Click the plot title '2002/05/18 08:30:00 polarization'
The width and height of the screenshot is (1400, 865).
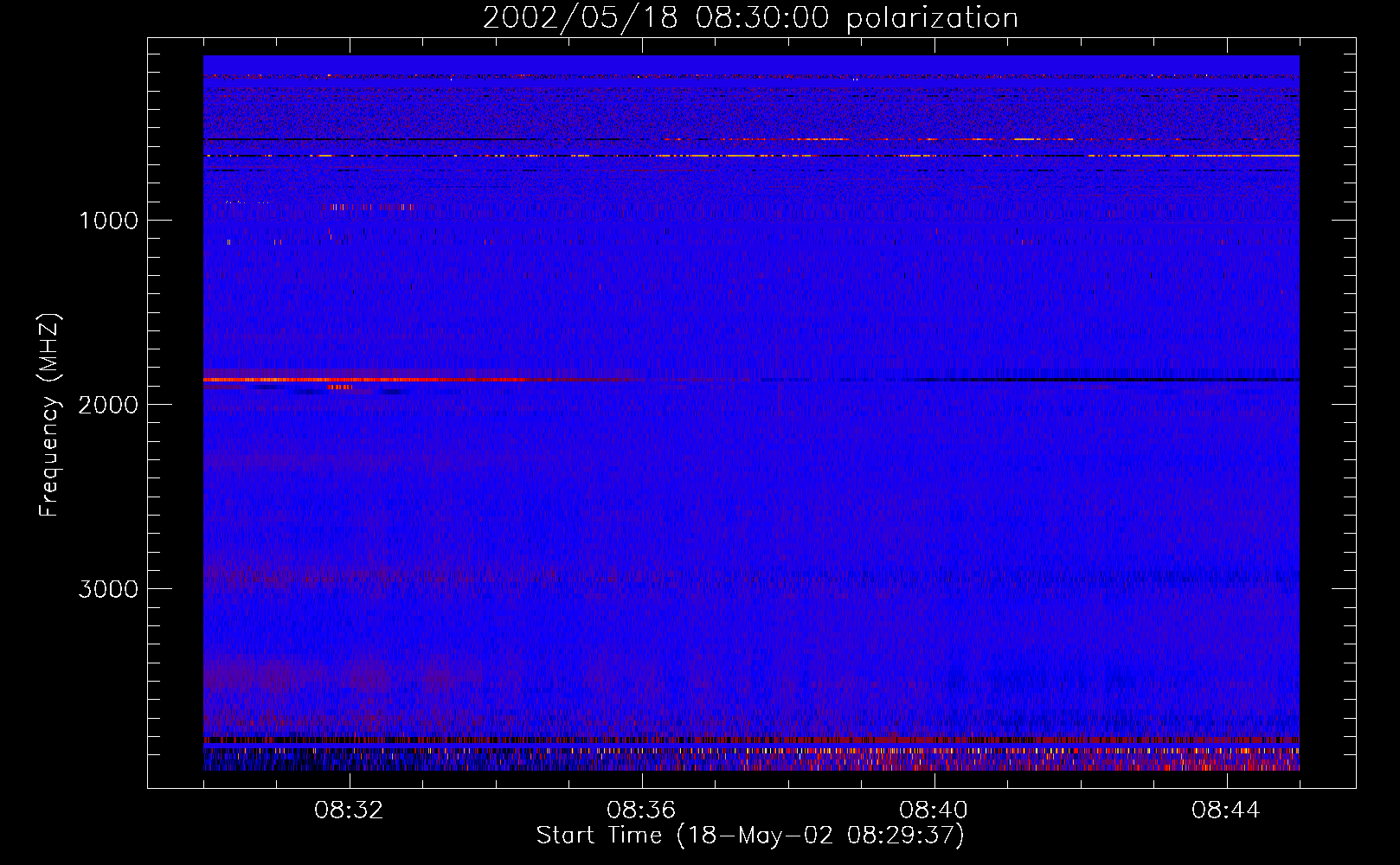(x=750, y=17)
